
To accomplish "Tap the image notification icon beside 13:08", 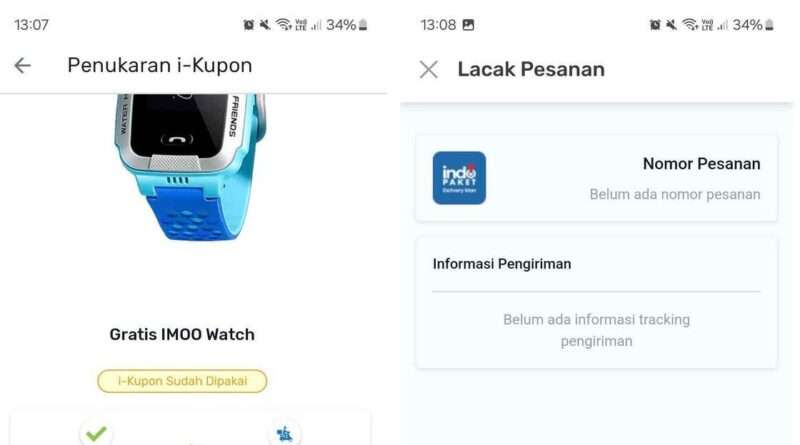I will [468, 24].
